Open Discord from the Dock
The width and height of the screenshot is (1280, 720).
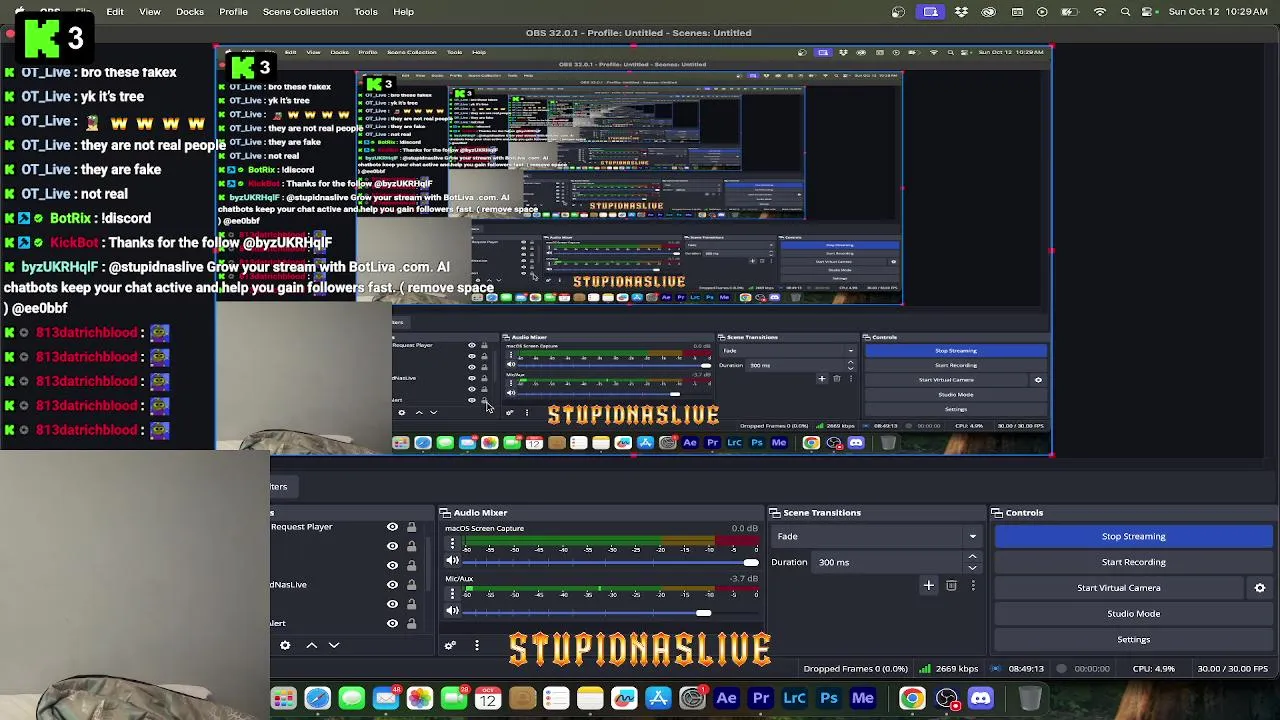tap(980, 698)
